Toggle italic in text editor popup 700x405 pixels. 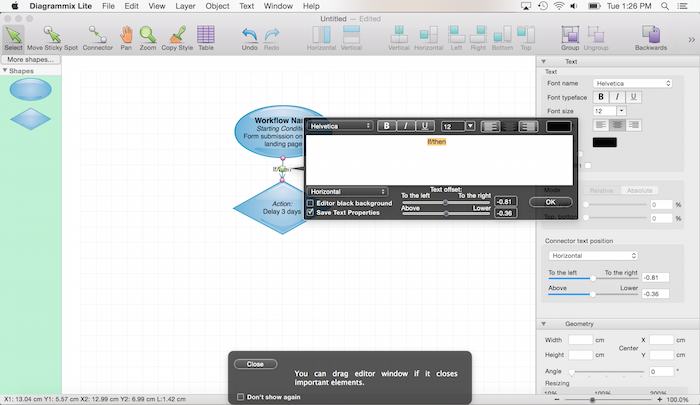[x=405, y=126]
